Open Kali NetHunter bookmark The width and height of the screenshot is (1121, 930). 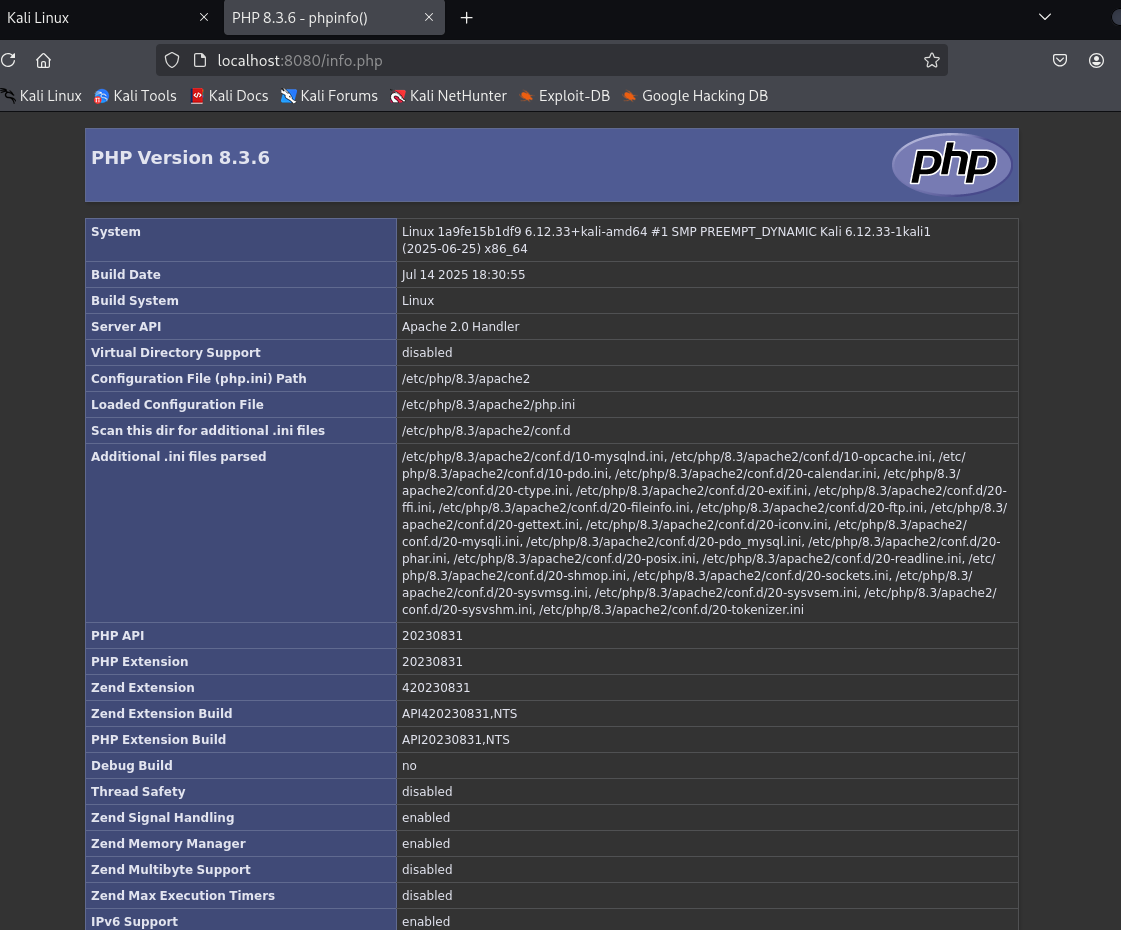(449, 96)
